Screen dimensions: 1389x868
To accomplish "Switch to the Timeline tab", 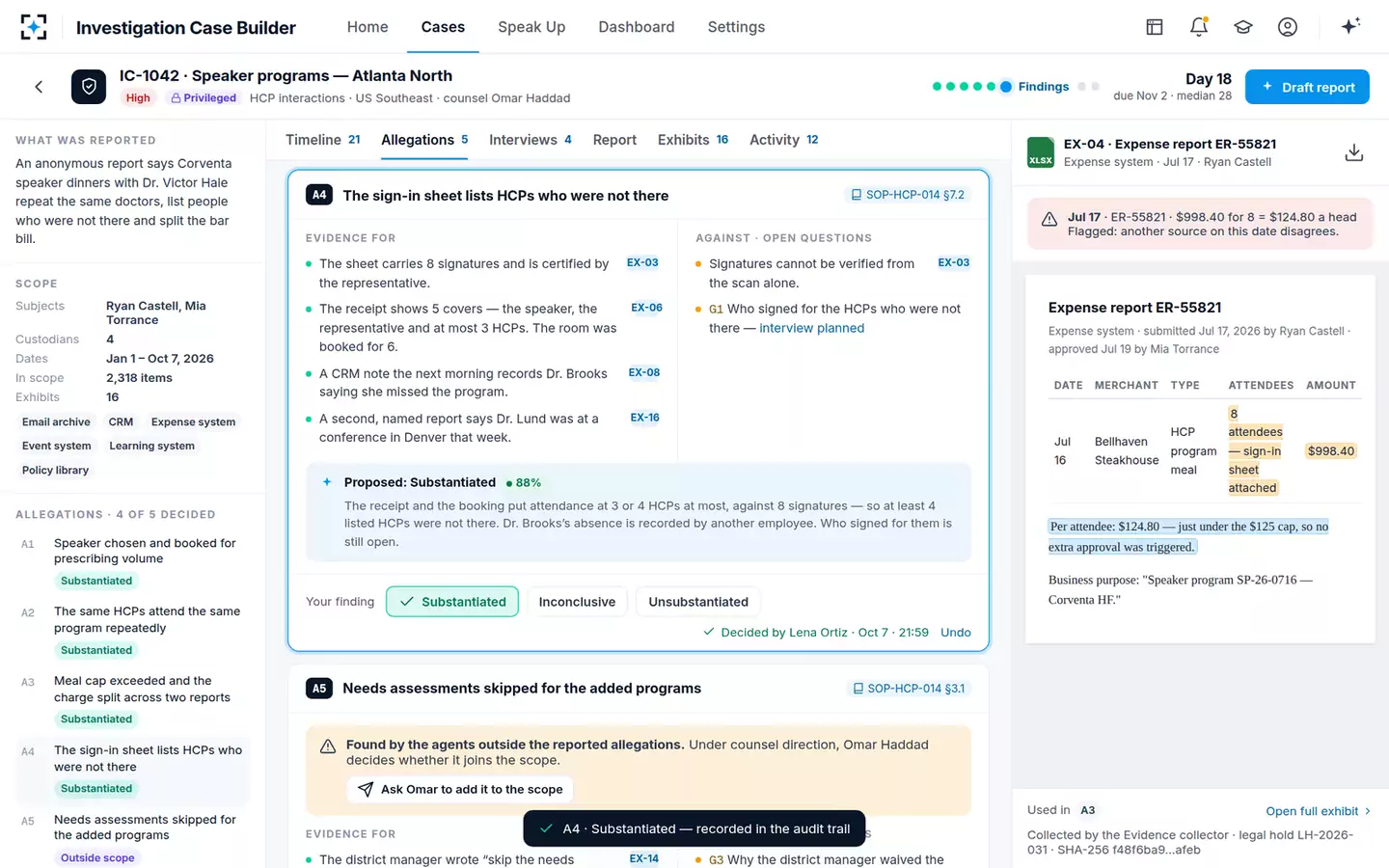I will [x=323, y=140].
